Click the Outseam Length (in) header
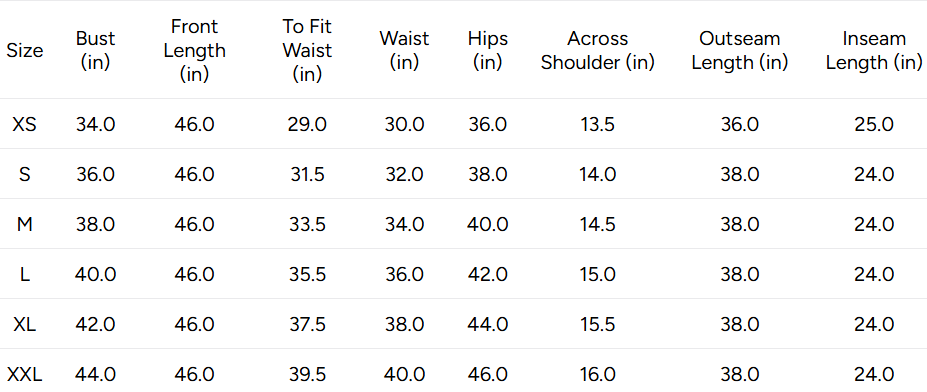 [x=740, y=50]
